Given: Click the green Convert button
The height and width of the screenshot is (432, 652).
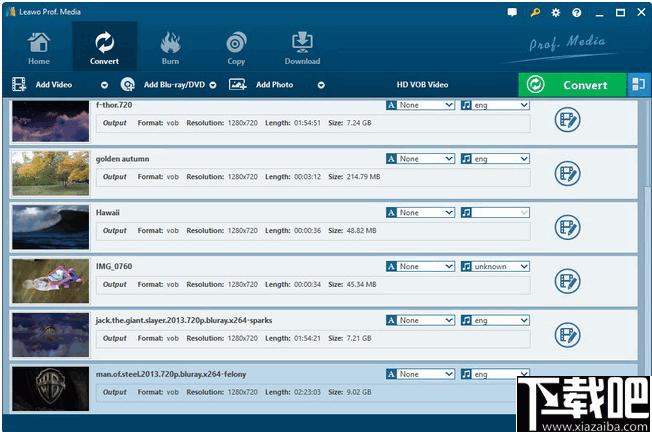Looking at the screenshot, I should tap(572, 85).
